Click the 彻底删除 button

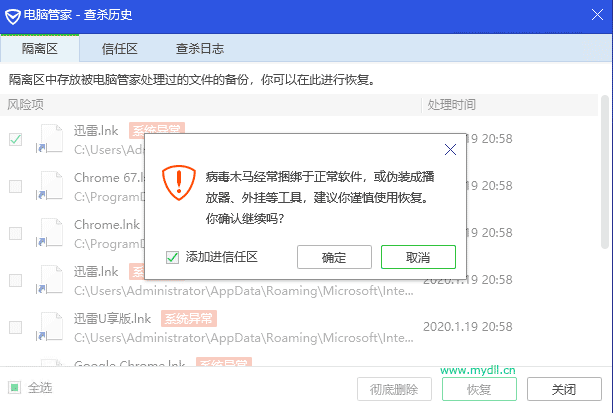(x=394, y=389)
